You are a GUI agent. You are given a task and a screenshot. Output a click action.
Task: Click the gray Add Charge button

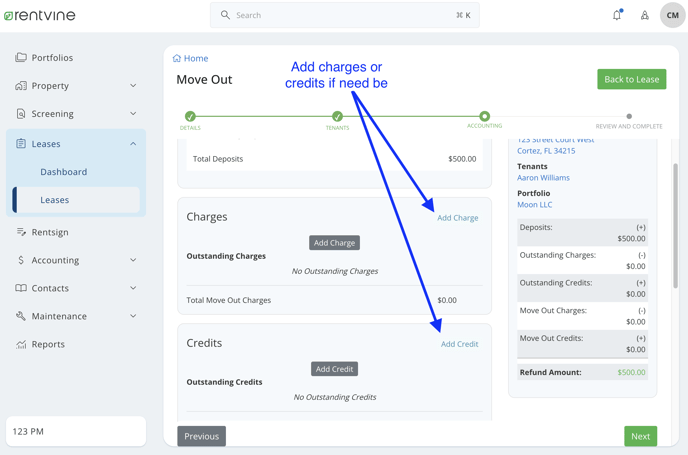click(x=334, y=243)
